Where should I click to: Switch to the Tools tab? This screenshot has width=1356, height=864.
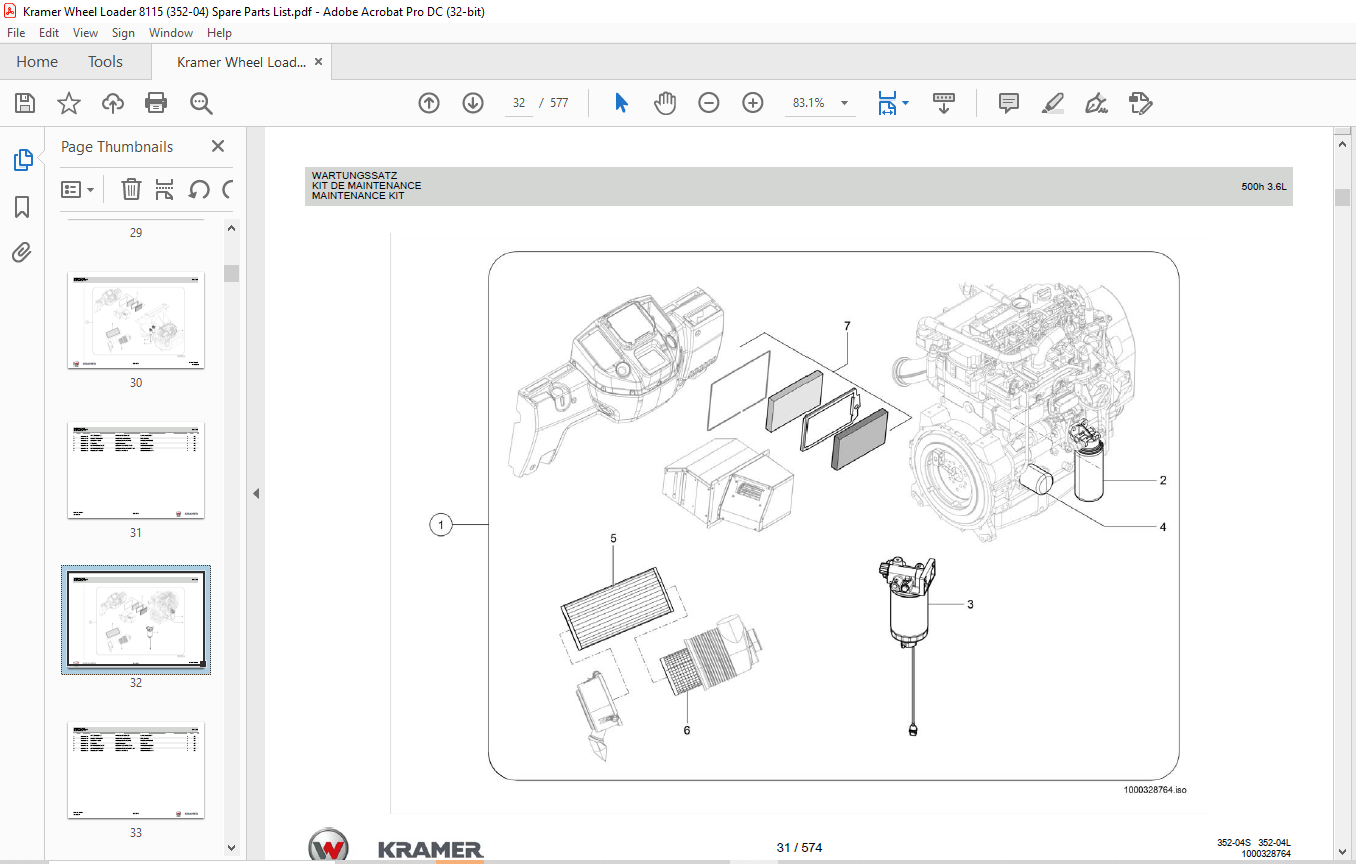click(105, 62)
